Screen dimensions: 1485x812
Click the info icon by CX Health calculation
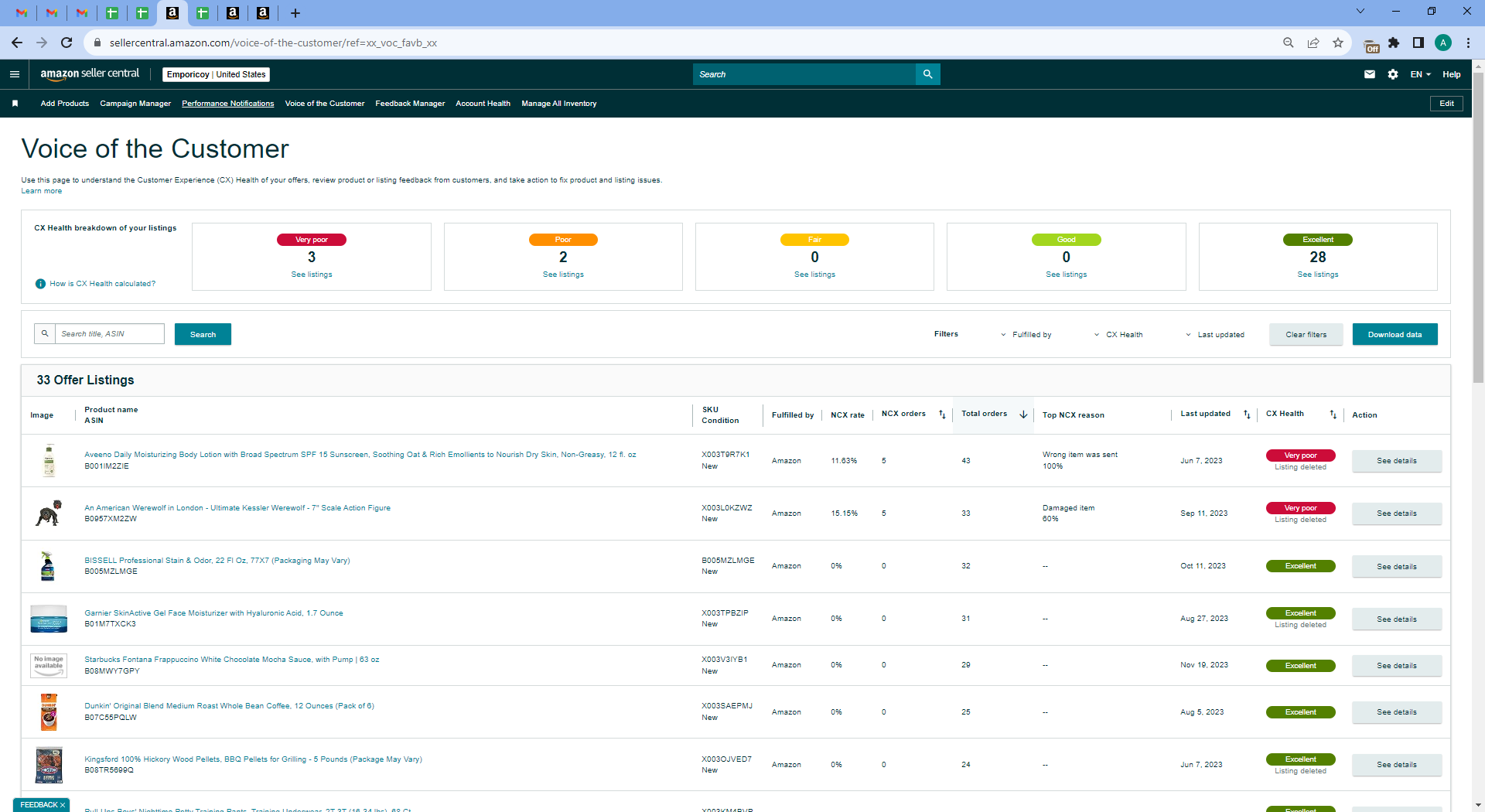pyautogui.click(x=40, y=284)
